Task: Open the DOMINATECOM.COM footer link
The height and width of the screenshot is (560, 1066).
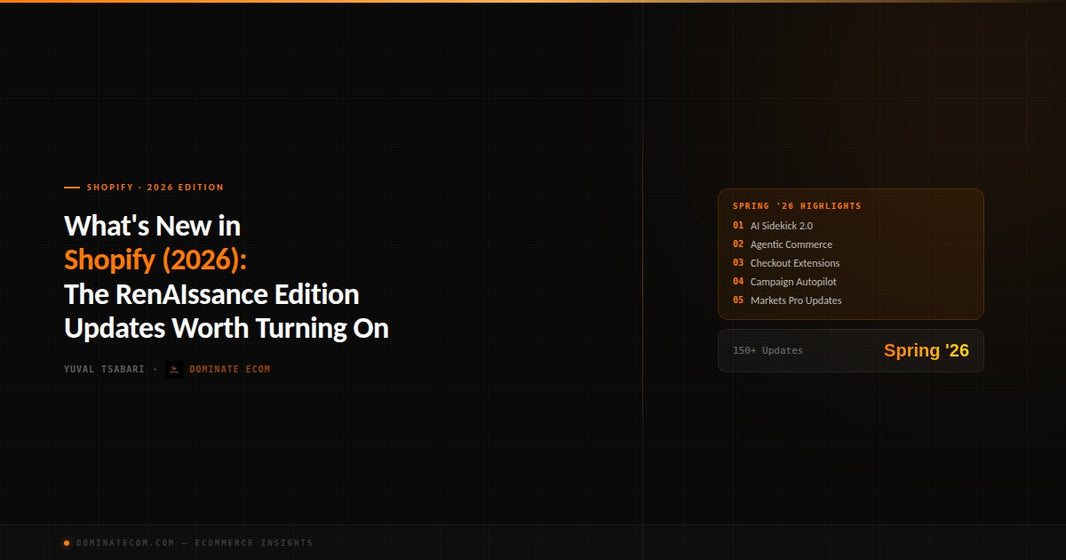Action: [x=125, y=543]
